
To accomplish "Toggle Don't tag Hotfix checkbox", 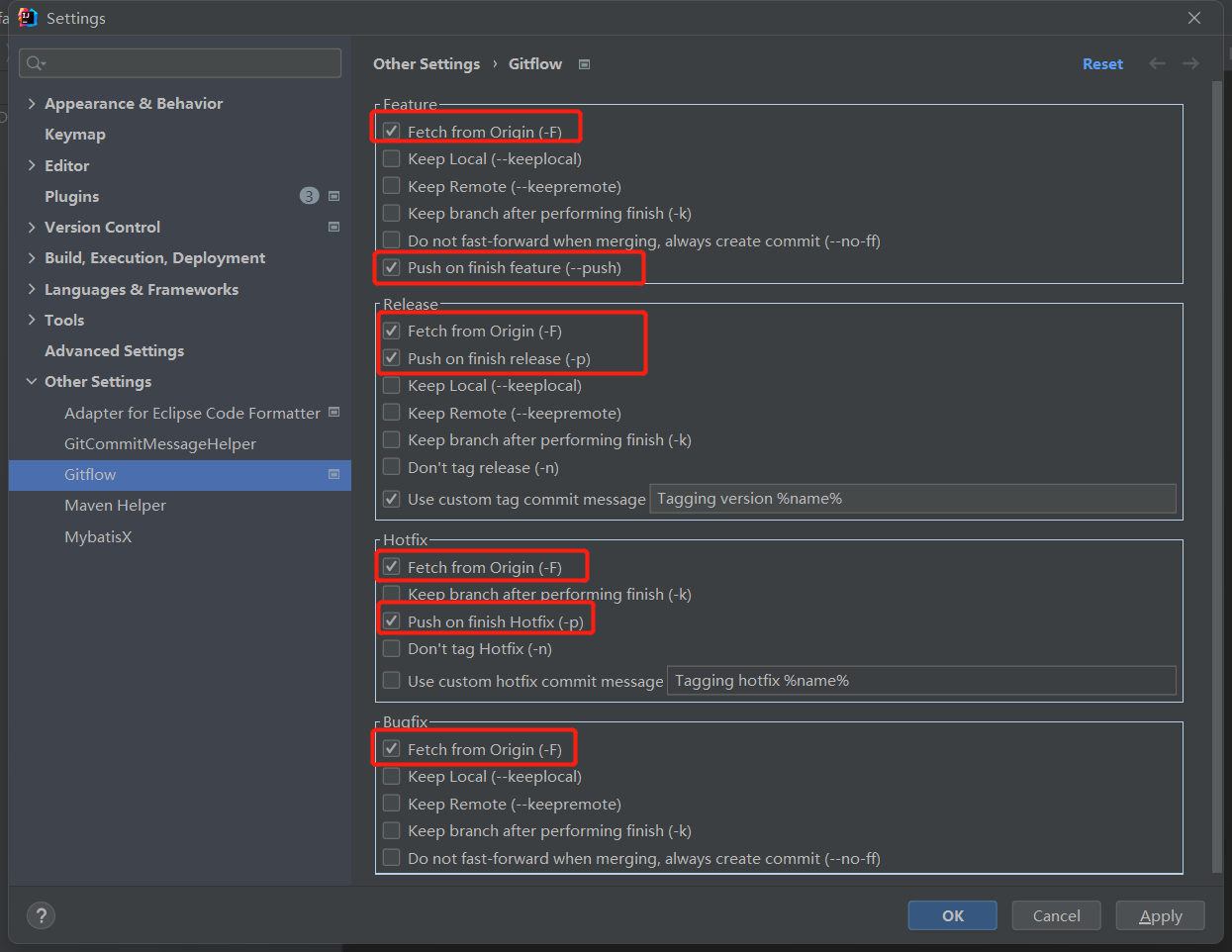I will click(392, 649).
